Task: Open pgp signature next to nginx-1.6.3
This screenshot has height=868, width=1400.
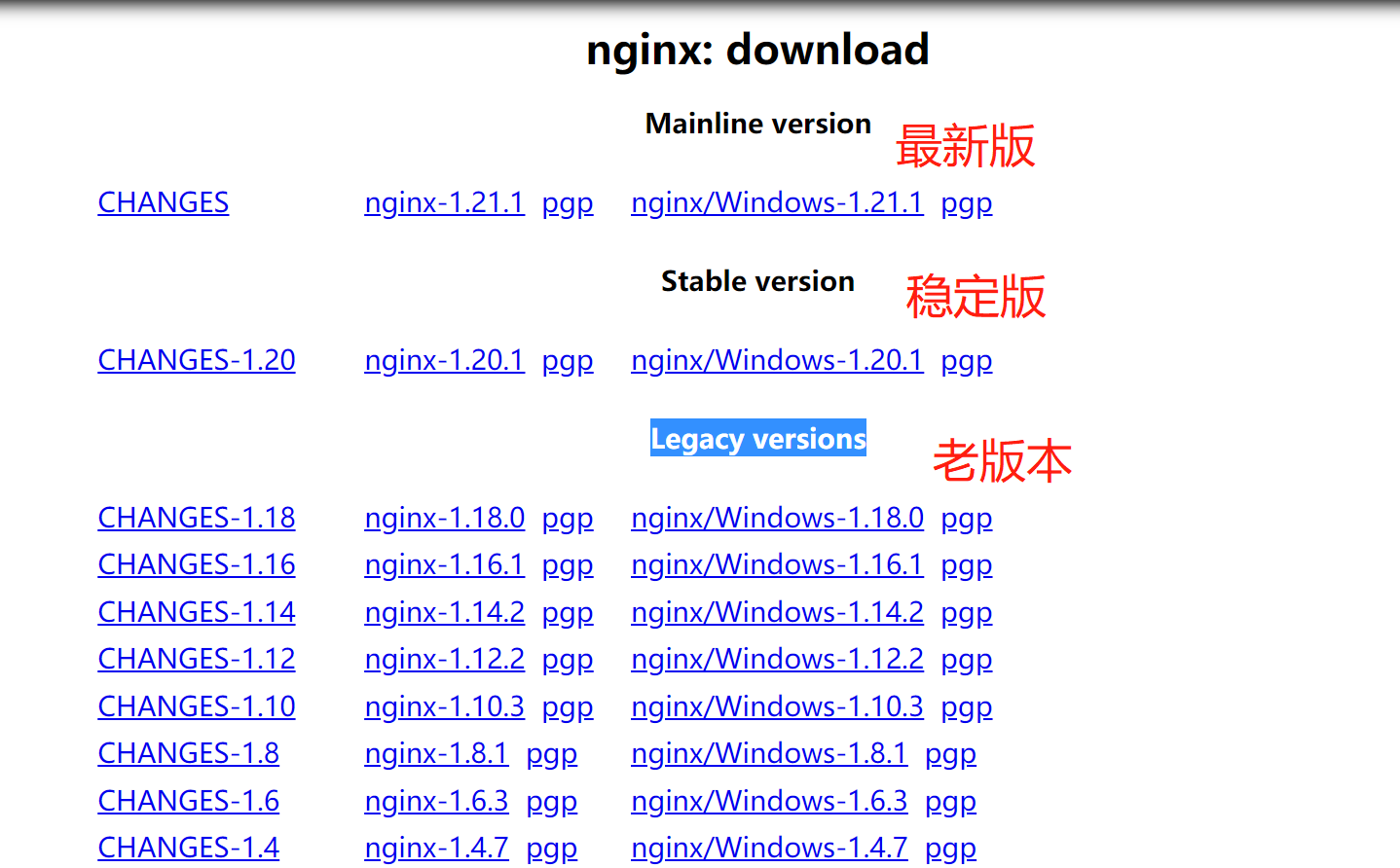Action: [552, 801]
